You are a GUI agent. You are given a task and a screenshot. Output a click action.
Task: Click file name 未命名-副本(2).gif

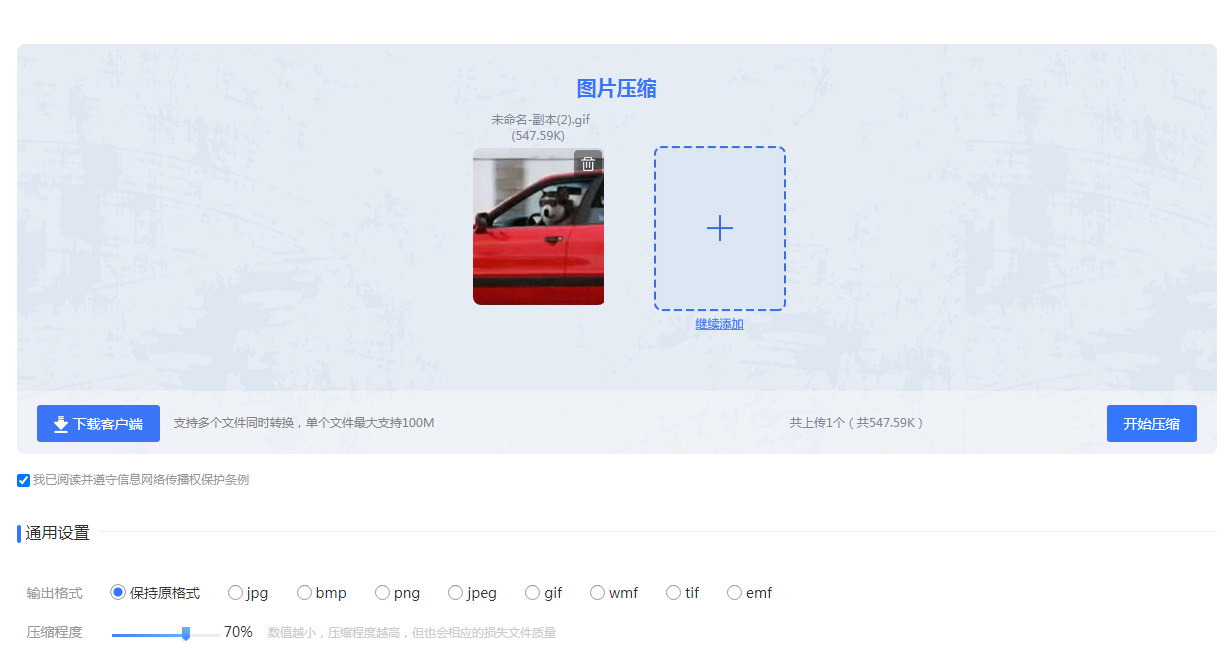pyautogui.click(x=540, y=120)
